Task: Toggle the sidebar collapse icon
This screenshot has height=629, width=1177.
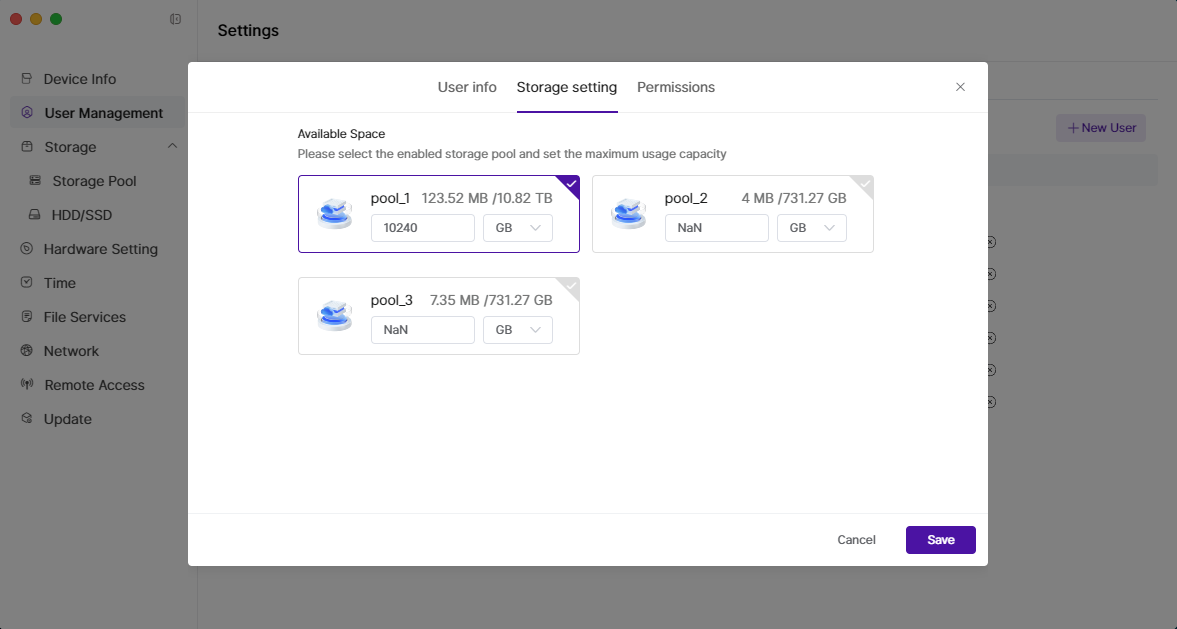Action: (x=176, y=19)
